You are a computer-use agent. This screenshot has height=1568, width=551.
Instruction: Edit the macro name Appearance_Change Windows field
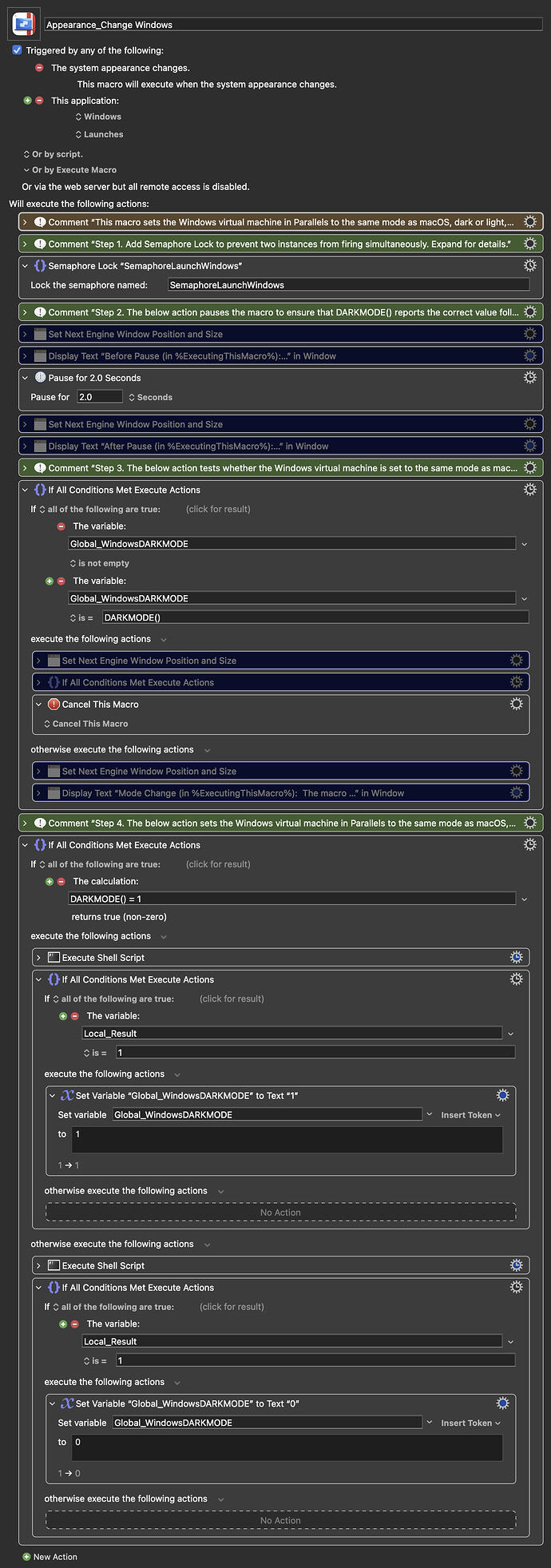tap(293, 25)
